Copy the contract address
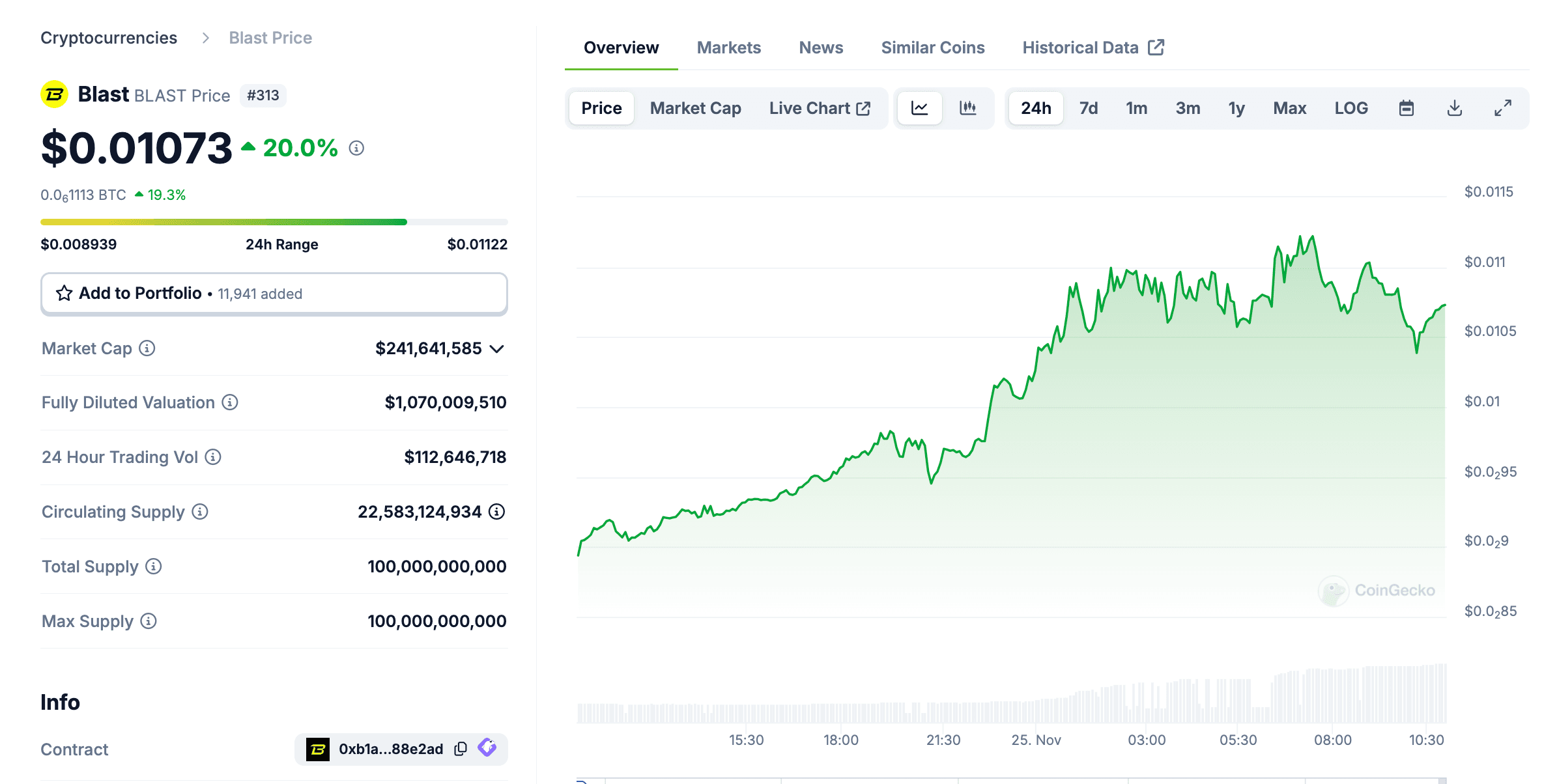1544x784 pixels. [461, 749]
